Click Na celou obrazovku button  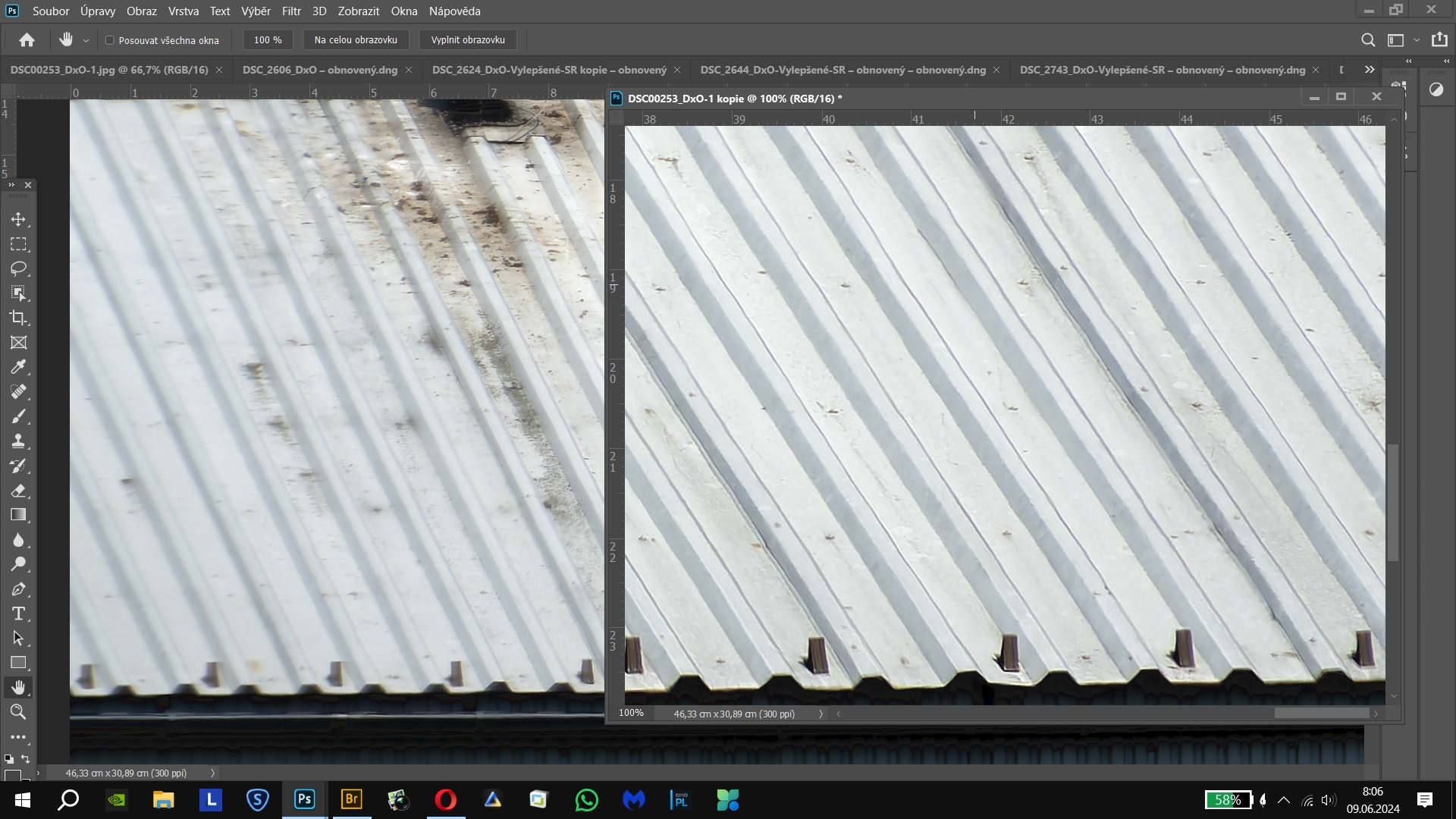[x=356, y=40]
